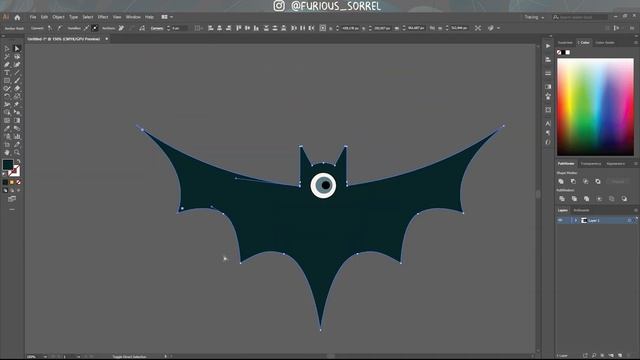
Task: Select the Paintbrush tool
Action: (17, 80)
